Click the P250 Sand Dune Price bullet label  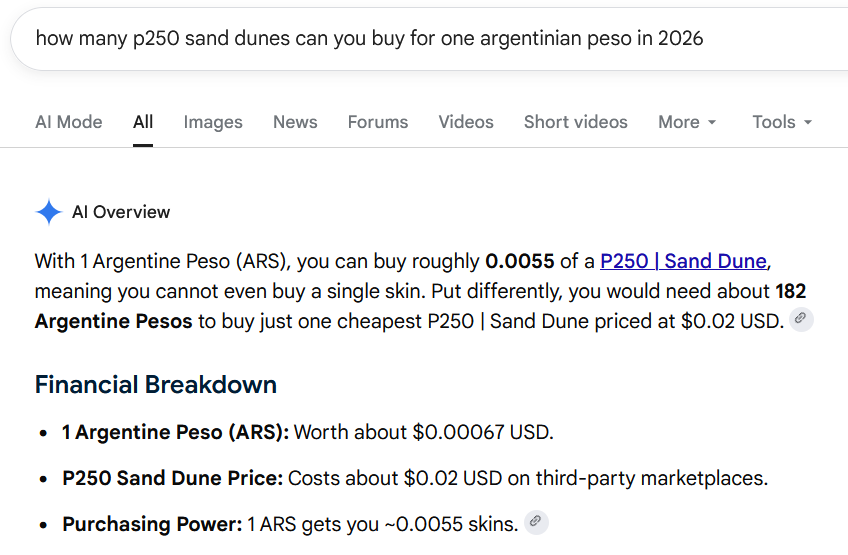tap(173, 478)
